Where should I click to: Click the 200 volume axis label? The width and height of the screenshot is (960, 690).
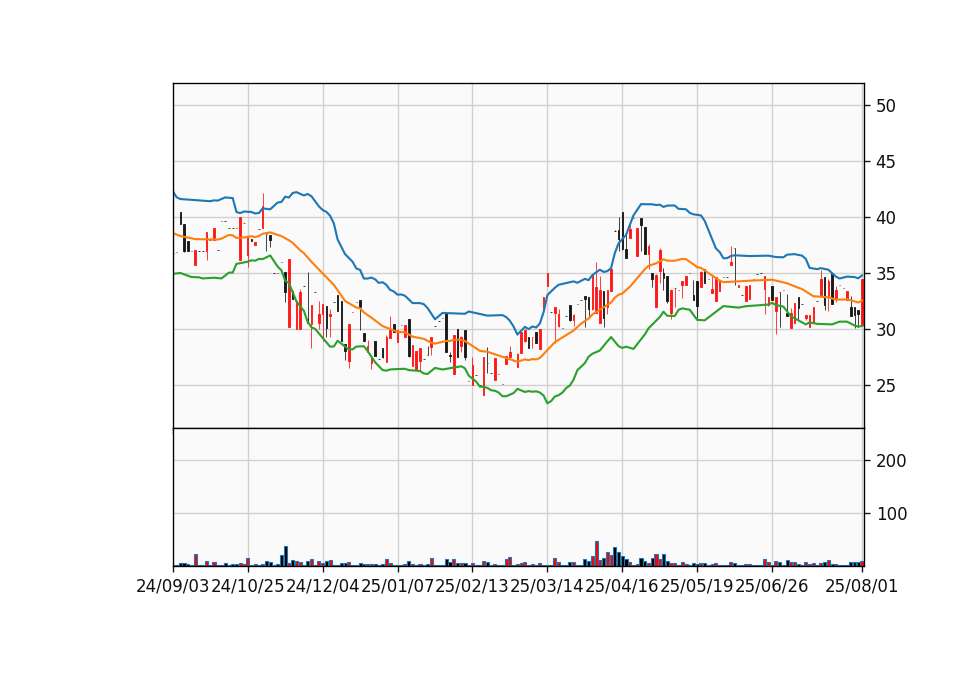891,460
